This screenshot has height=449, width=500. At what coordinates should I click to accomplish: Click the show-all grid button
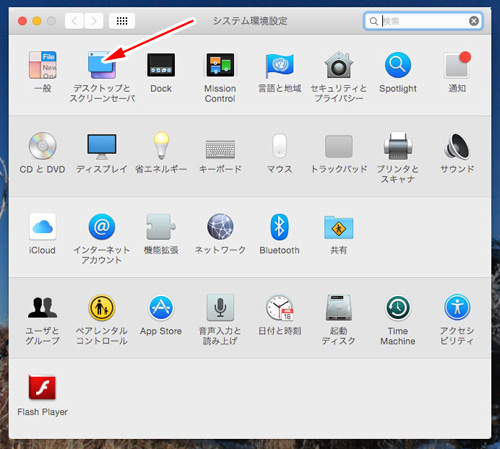tap(122, 21)
